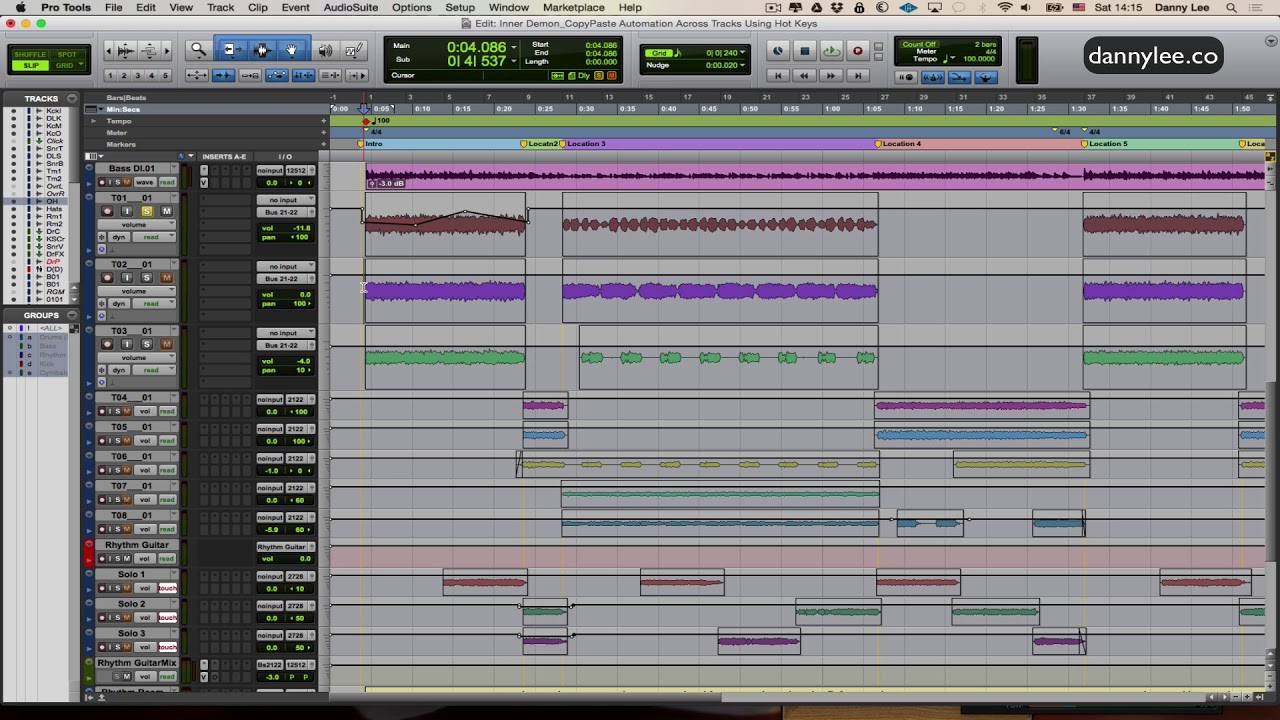Toggle the Metronome click button
The height and width of the screenshot is (720, 1280).
(932, 77)
